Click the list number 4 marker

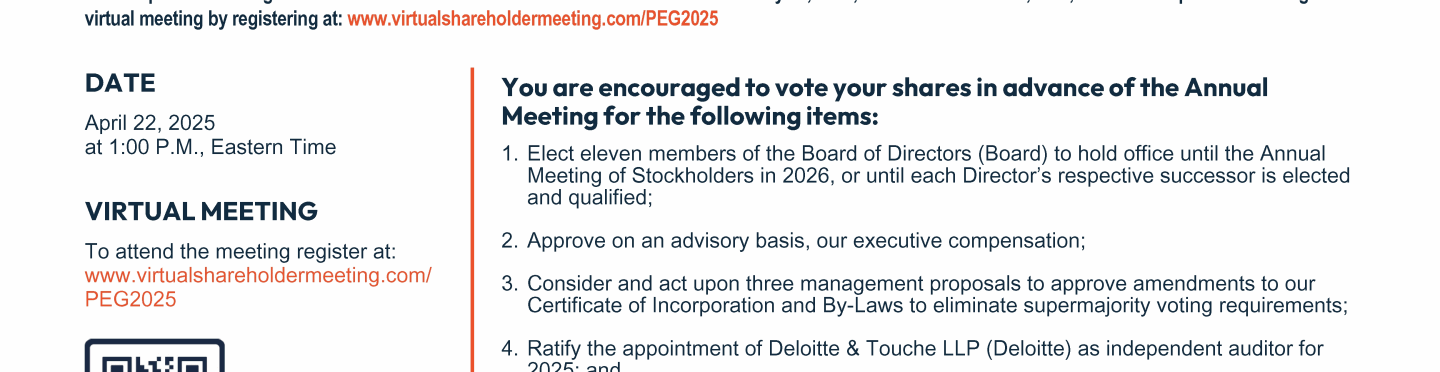click(x=509, y=349)
